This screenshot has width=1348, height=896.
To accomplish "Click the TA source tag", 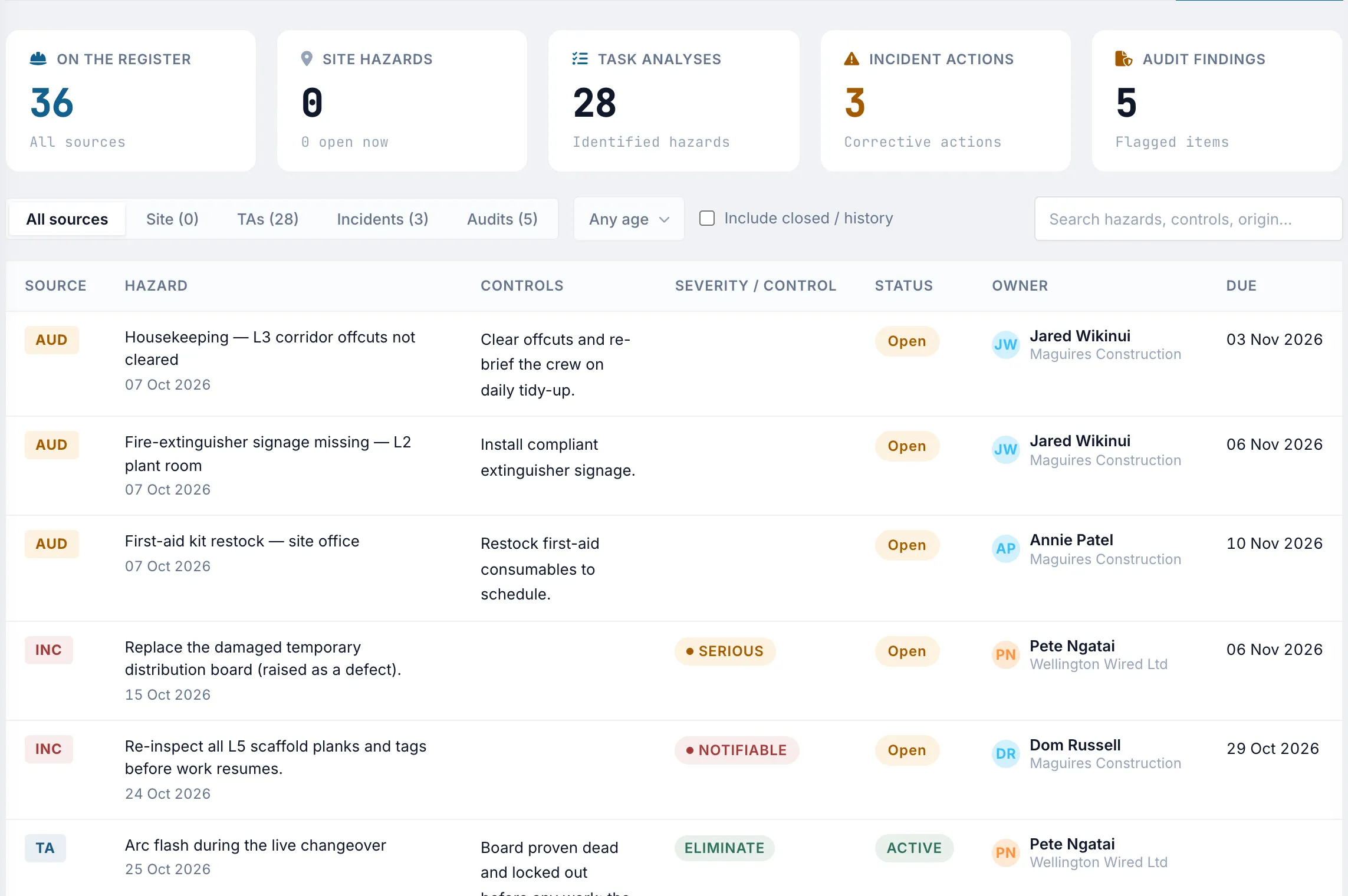I will [x=45, y=848].
